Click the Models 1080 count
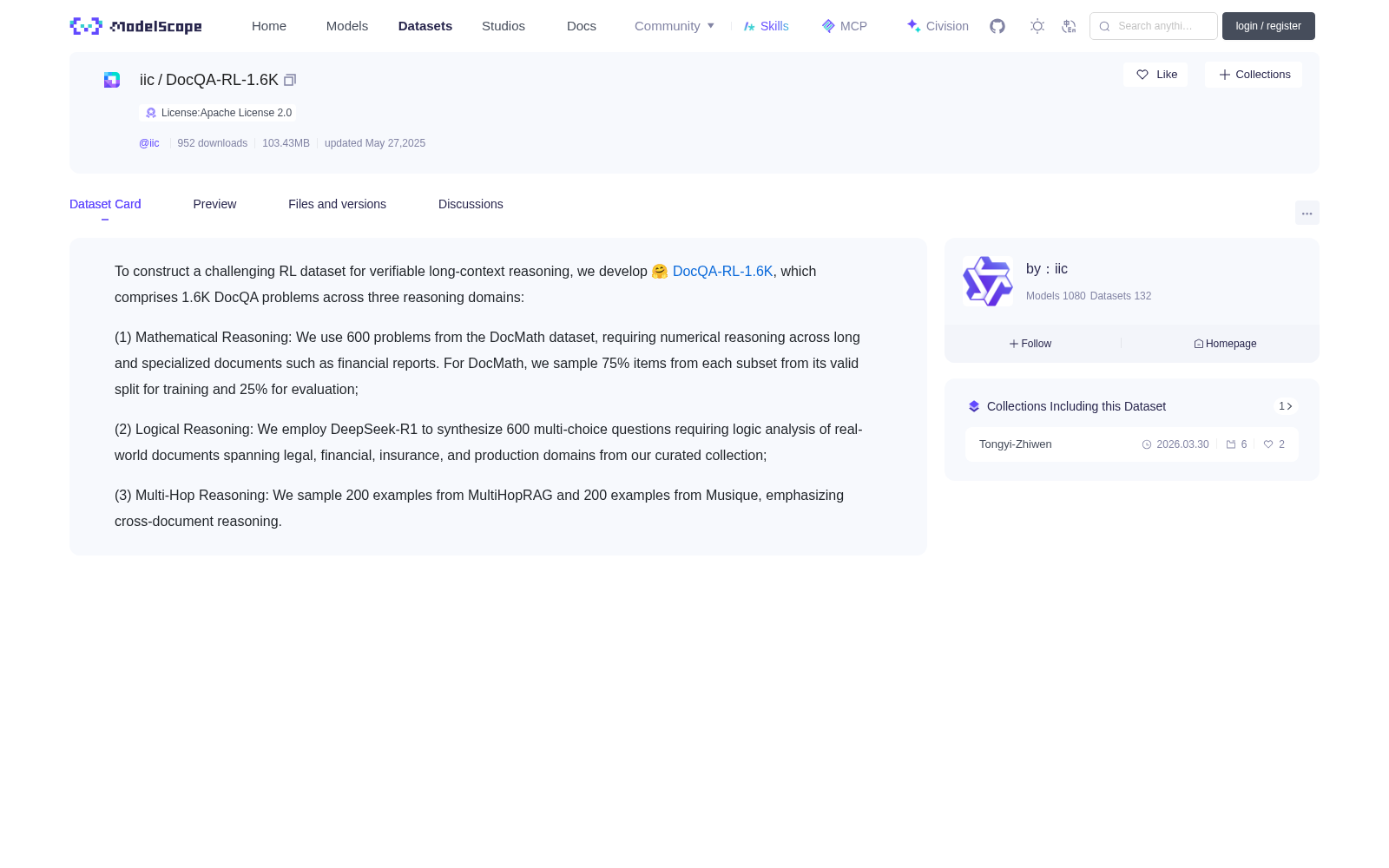1389x868 pixels. [x=1056, y=296]
